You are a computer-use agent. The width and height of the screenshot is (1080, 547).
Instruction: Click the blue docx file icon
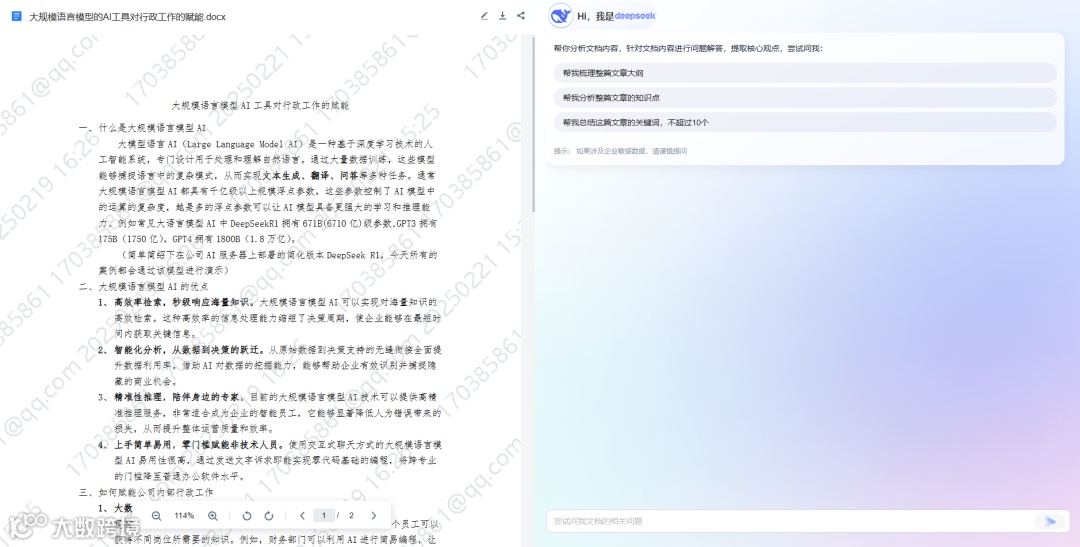tap(17, 16)
